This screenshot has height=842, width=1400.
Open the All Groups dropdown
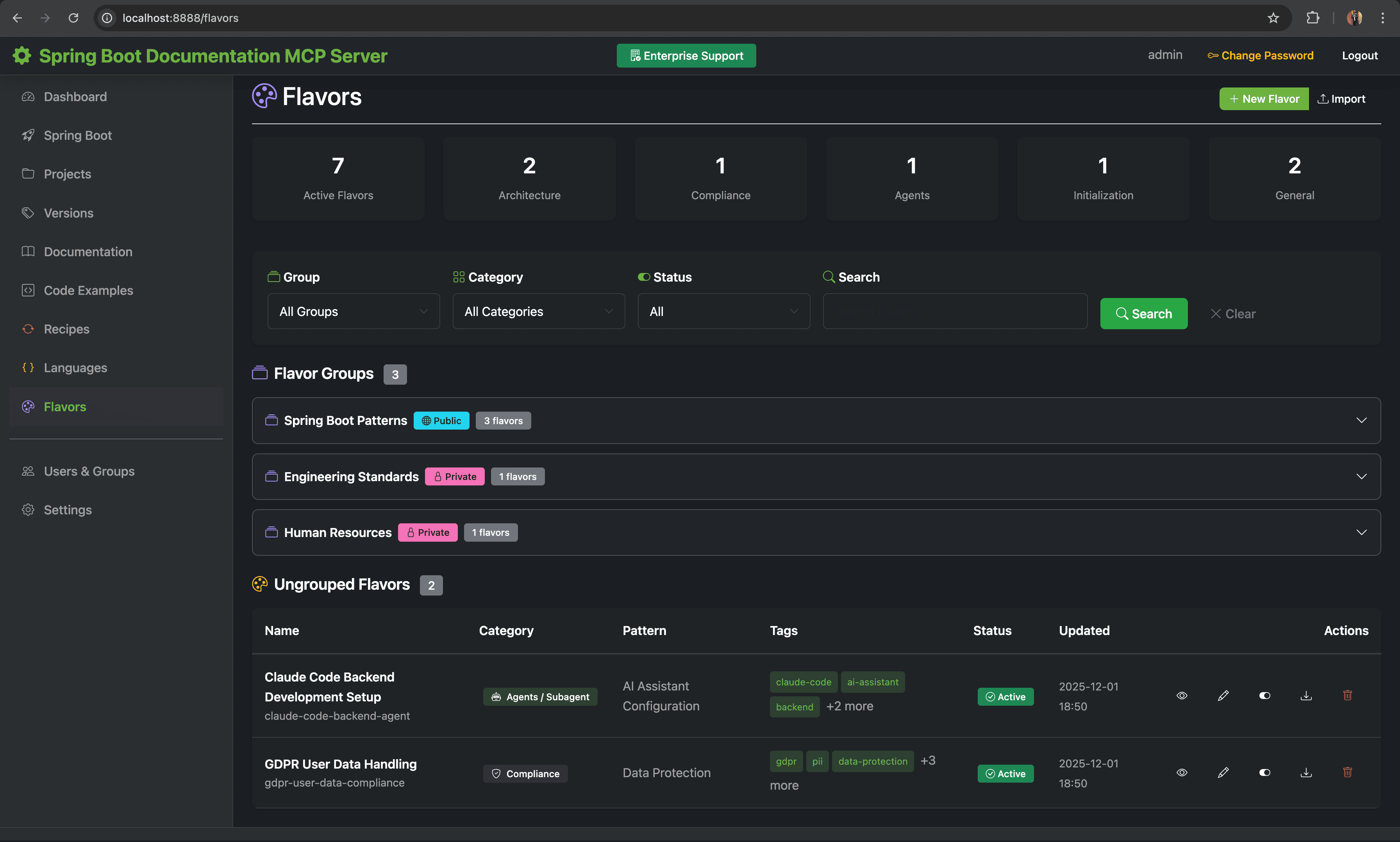coord(353,312)
